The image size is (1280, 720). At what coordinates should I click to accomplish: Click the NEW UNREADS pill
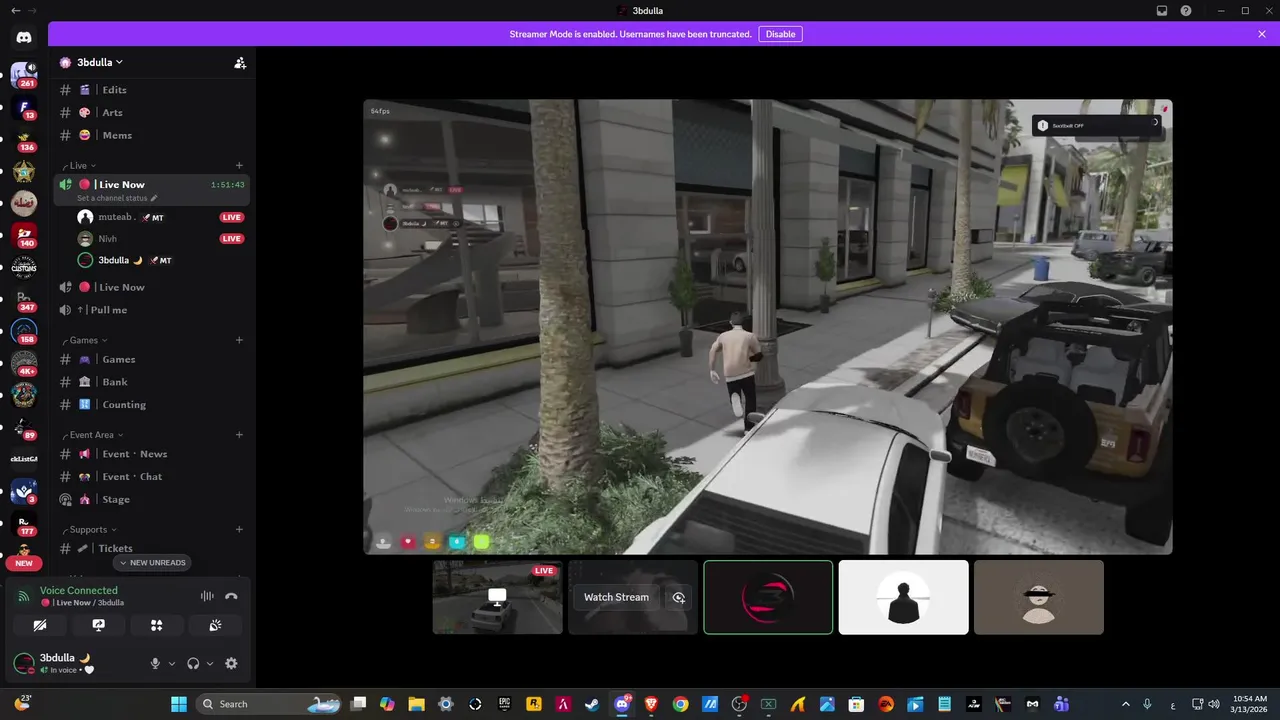pos(152,563)
